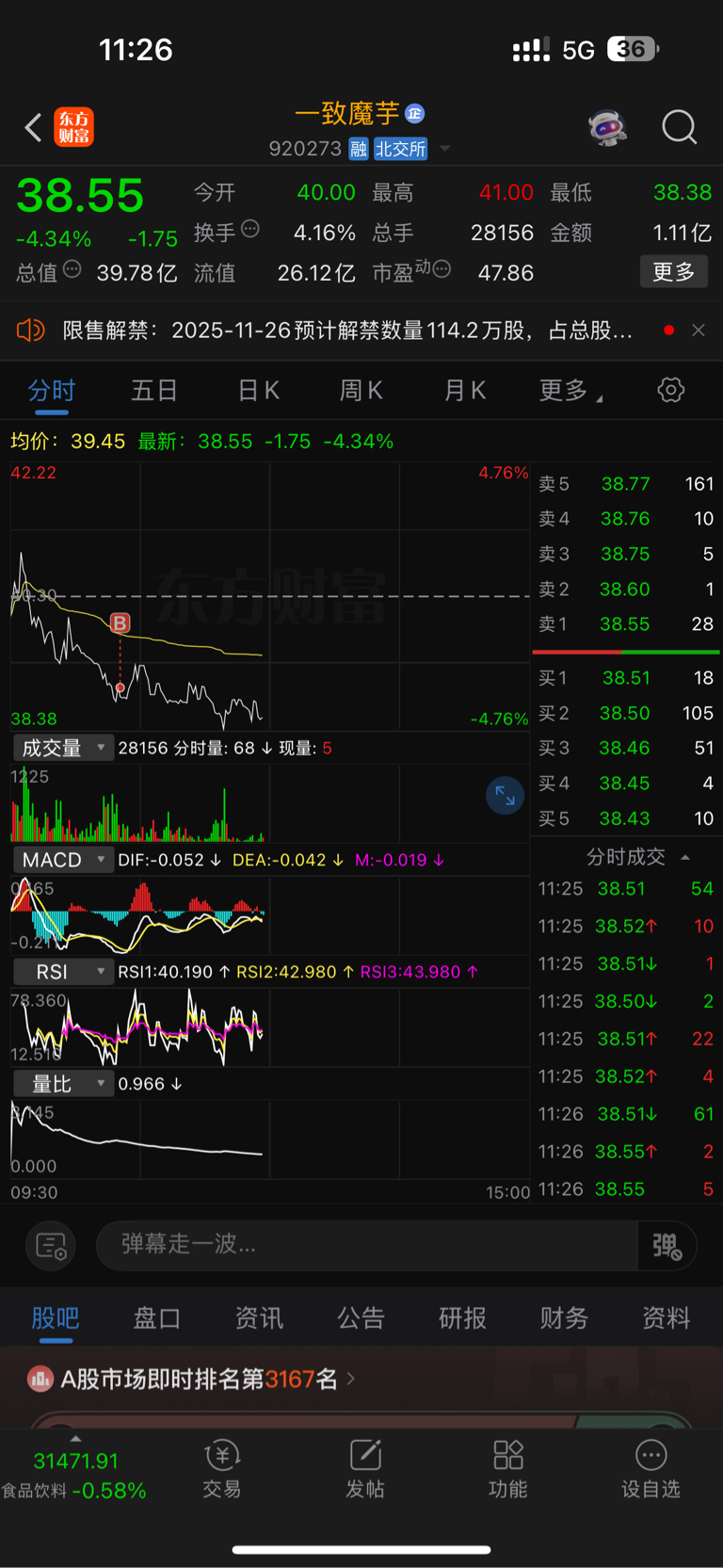Open the 研报 tab

[462, 1317]
